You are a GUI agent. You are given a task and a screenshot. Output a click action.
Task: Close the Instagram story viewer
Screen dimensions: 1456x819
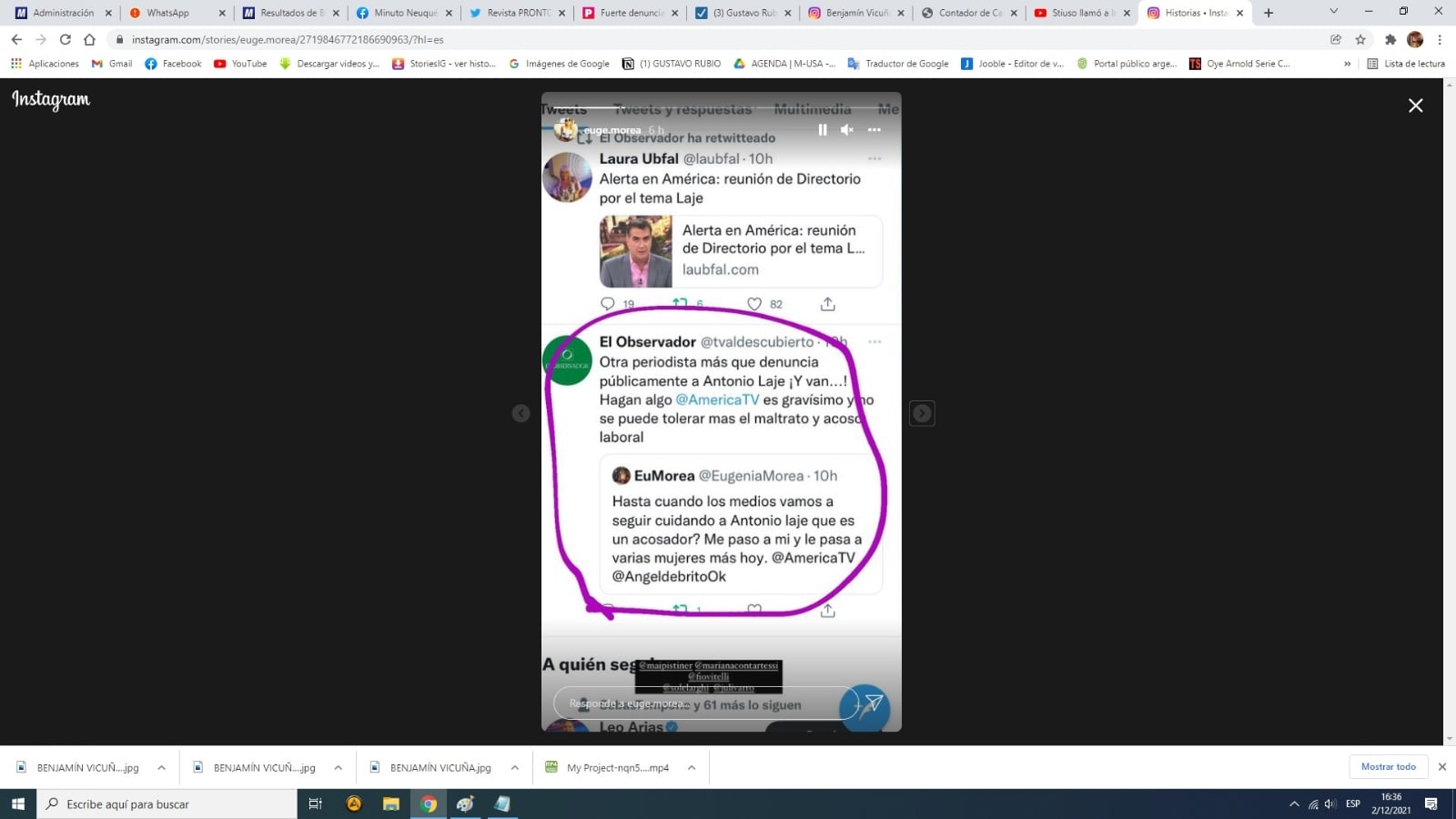tap(1416, 106)
